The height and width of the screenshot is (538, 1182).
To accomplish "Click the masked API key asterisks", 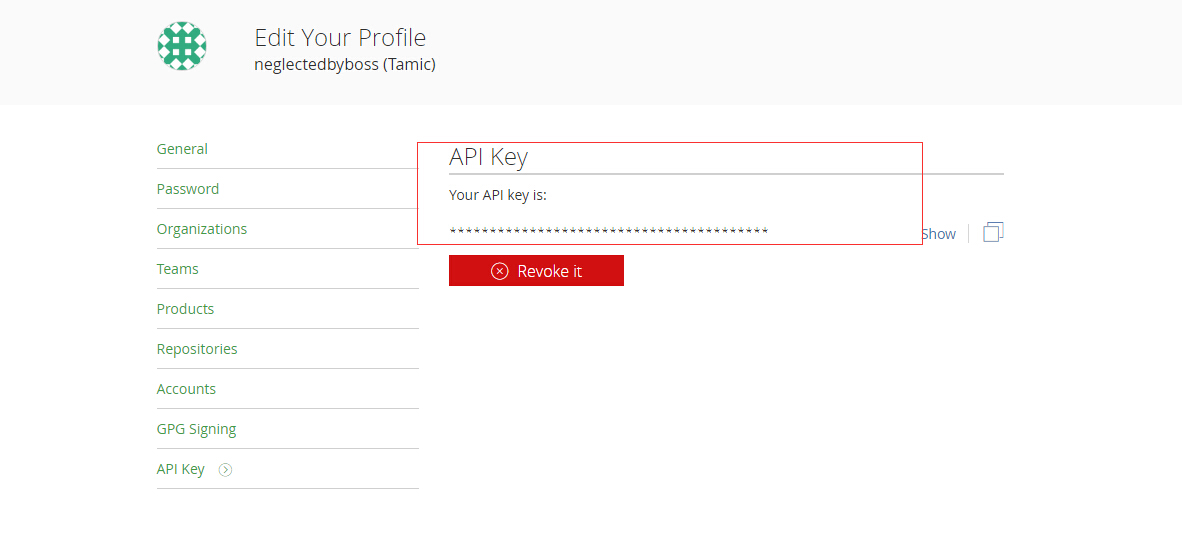I will click(x=608, y=231).
